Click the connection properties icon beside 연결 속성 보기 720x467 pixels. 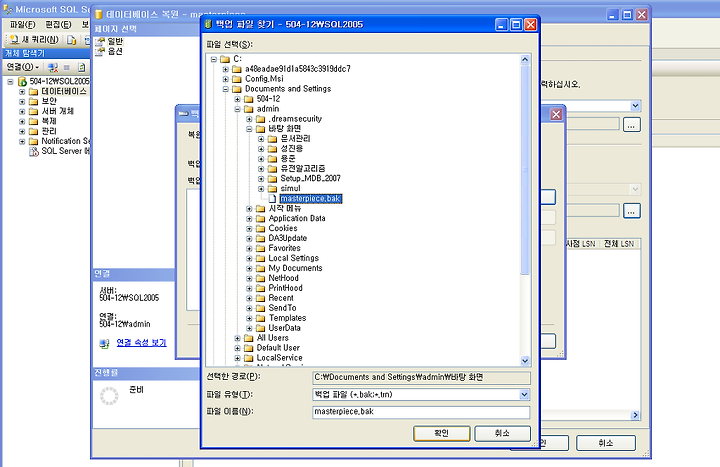(105, 343)
